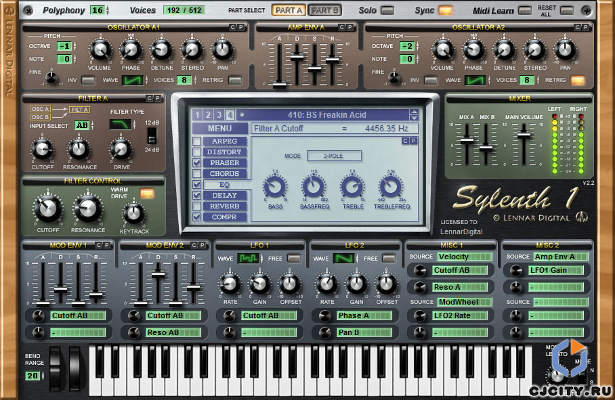Click the Reset All button
This screenshot has height=400, width=615.
click(x=566, y=11)
